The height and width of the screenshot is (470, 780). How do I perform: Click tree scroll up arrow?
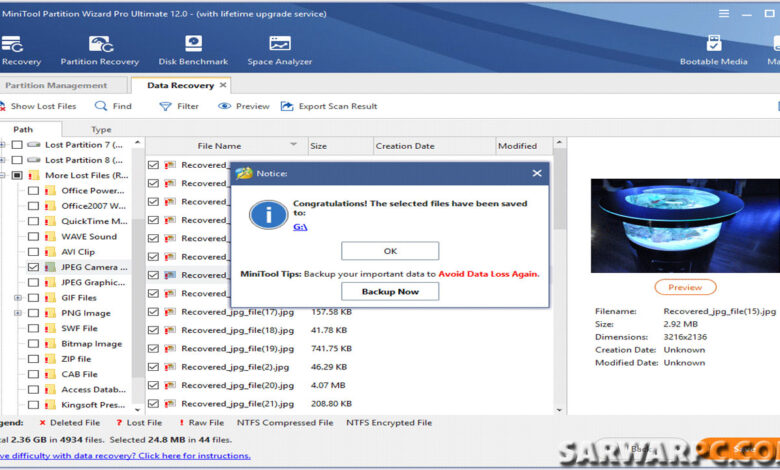pos(138,143)
